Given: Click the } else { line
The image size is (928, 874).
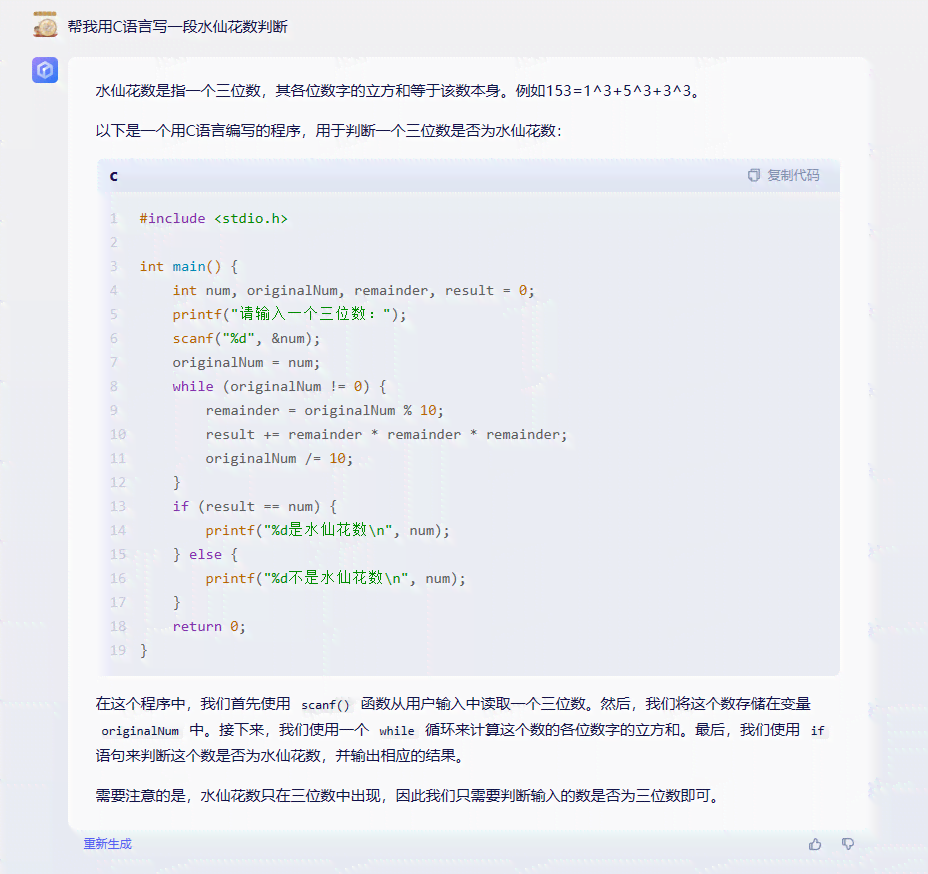Looking at the screenshot, I should coord(205,554).
